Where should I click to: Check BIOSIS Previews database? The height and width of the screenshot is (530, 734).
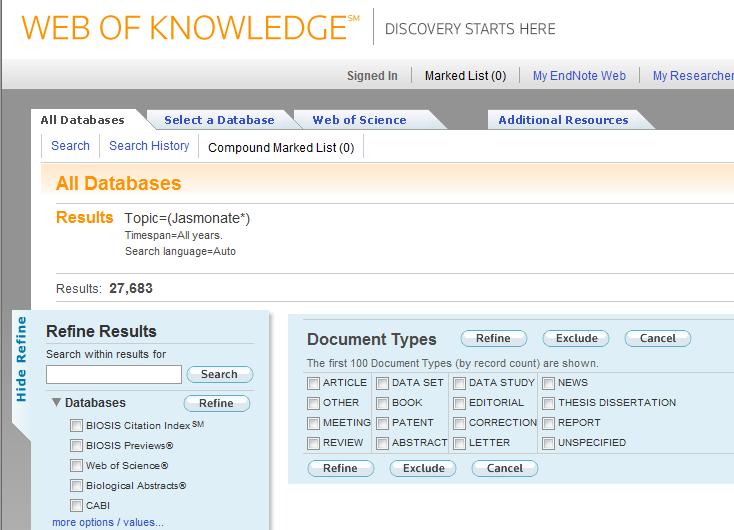[76, 445]
